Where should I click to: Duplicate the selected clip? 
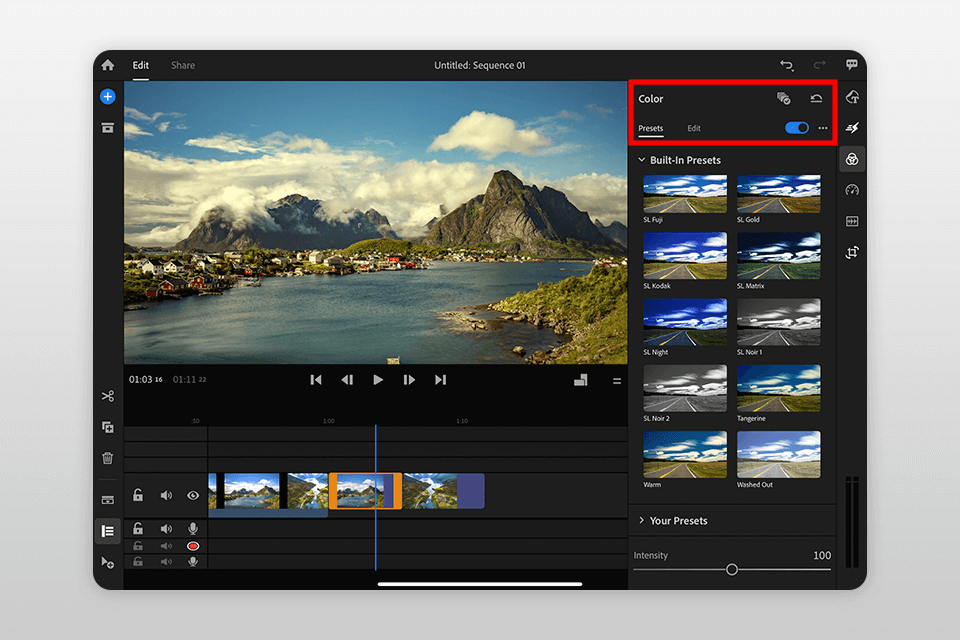[108, 427]
